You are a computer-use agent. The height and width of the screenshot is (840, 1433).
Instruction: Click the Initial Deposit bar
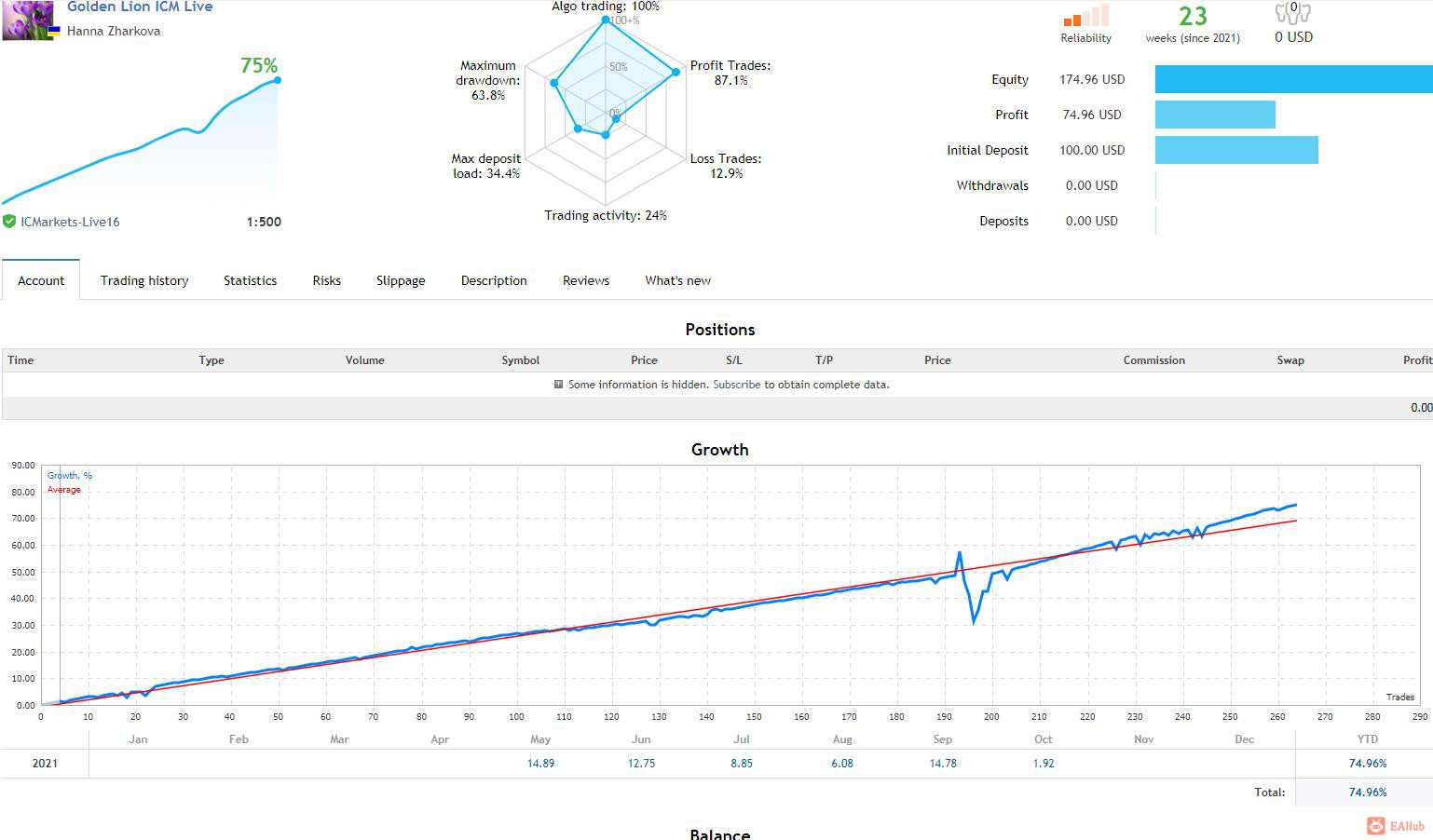pyautogui.click(x=1236, y=150)
